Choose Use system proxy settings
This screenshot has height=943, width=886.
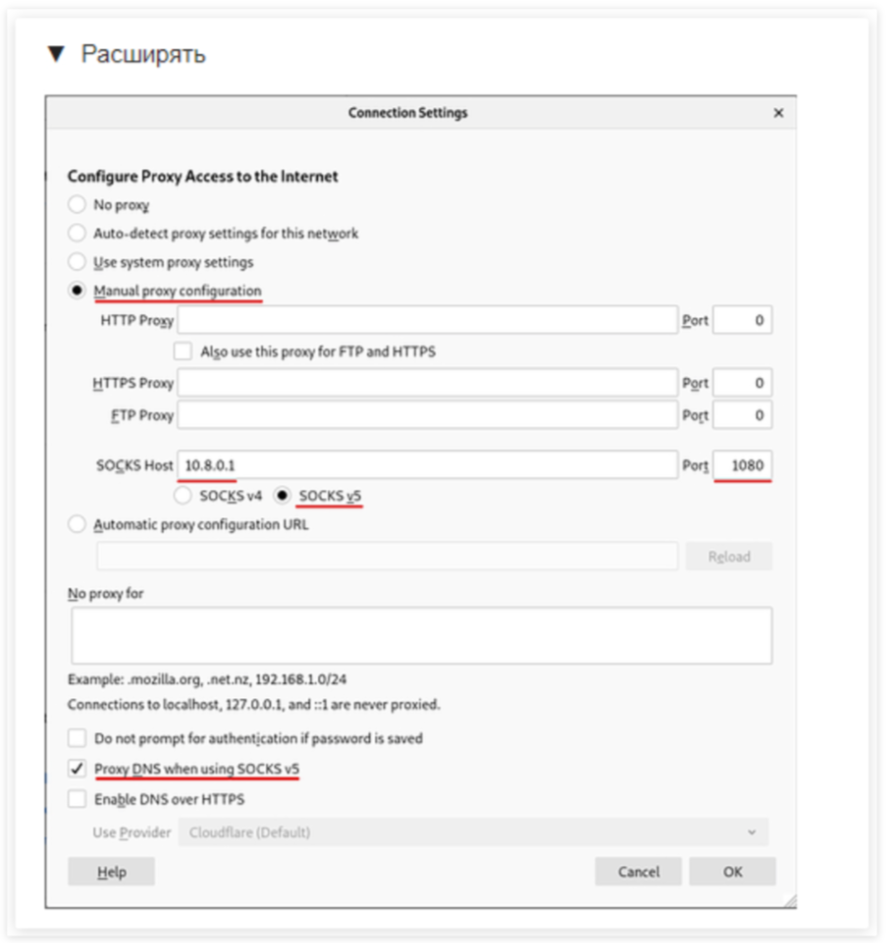[x=77, y=262]
